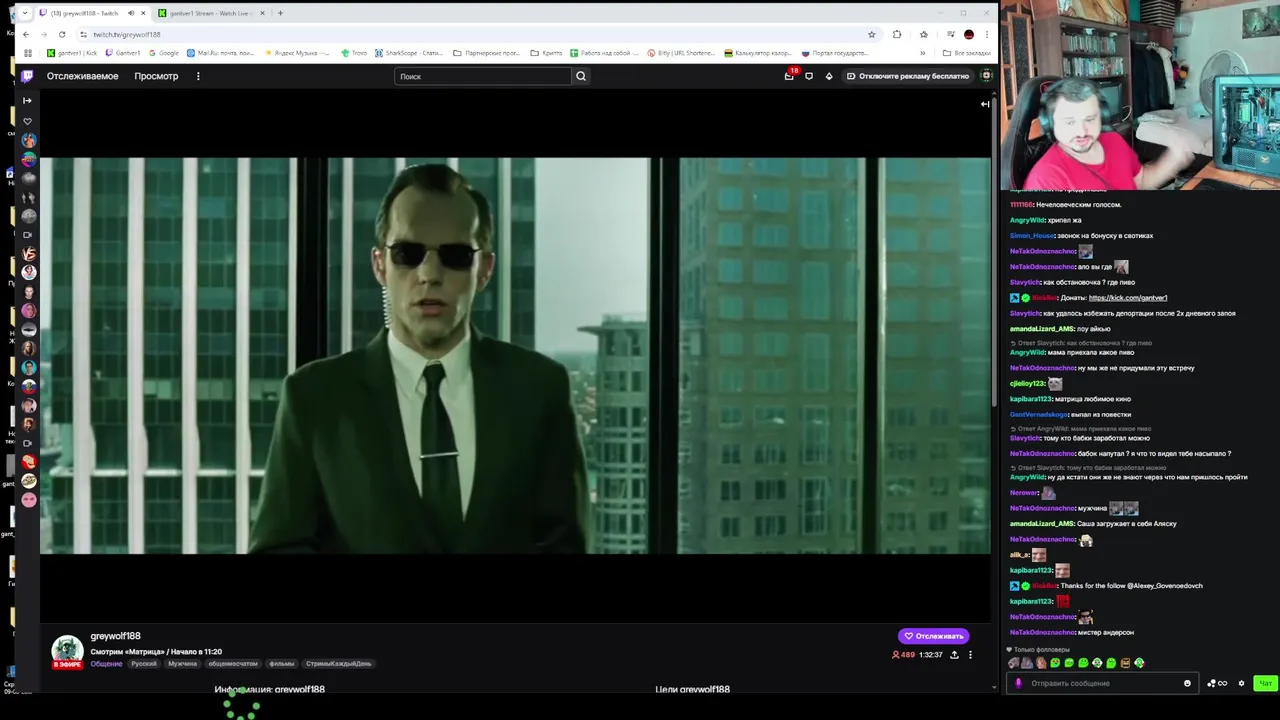Open the 'Trovo' bookmark

pos(353,53)
